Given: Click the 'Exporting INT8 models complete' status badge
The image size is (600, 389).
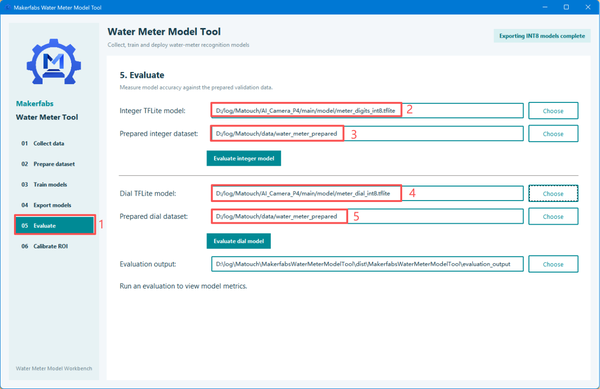Looking at the screenshot, I should [542, 36].
